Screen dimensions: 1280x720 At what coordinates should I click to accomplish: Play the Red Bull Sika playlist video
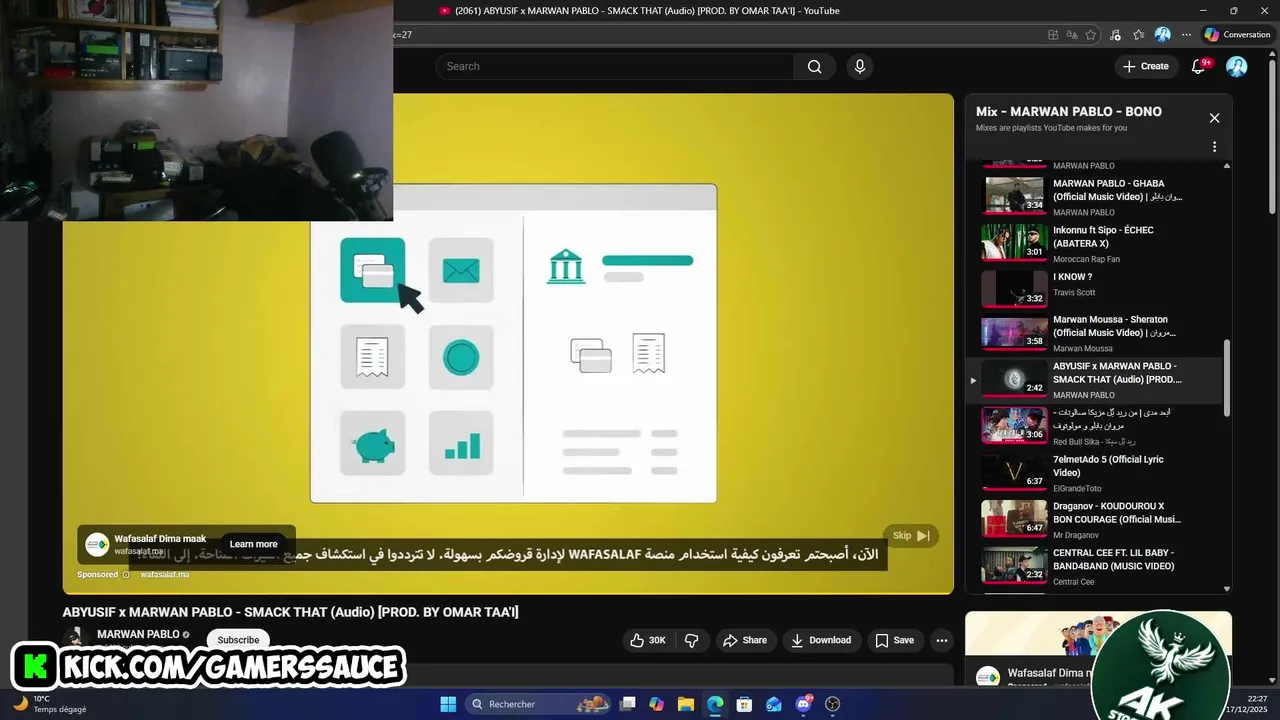pos(1099,426)
